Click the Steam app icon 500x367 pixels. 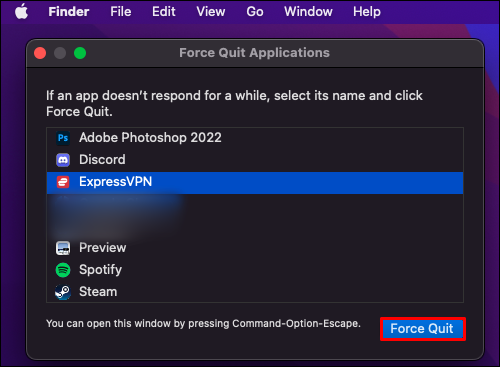click(x=63, y=292)
